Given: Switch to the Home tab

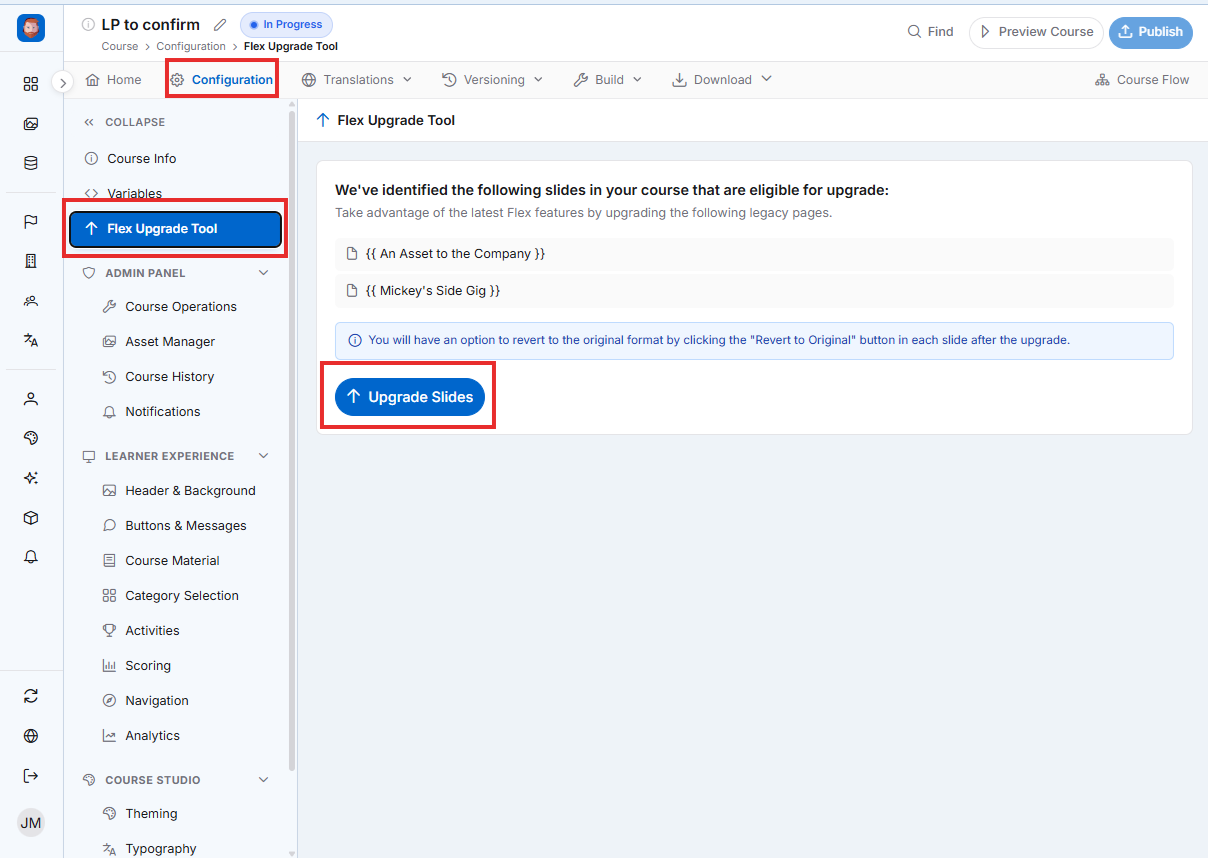Looking at the screenshot, I should (114, 80).
